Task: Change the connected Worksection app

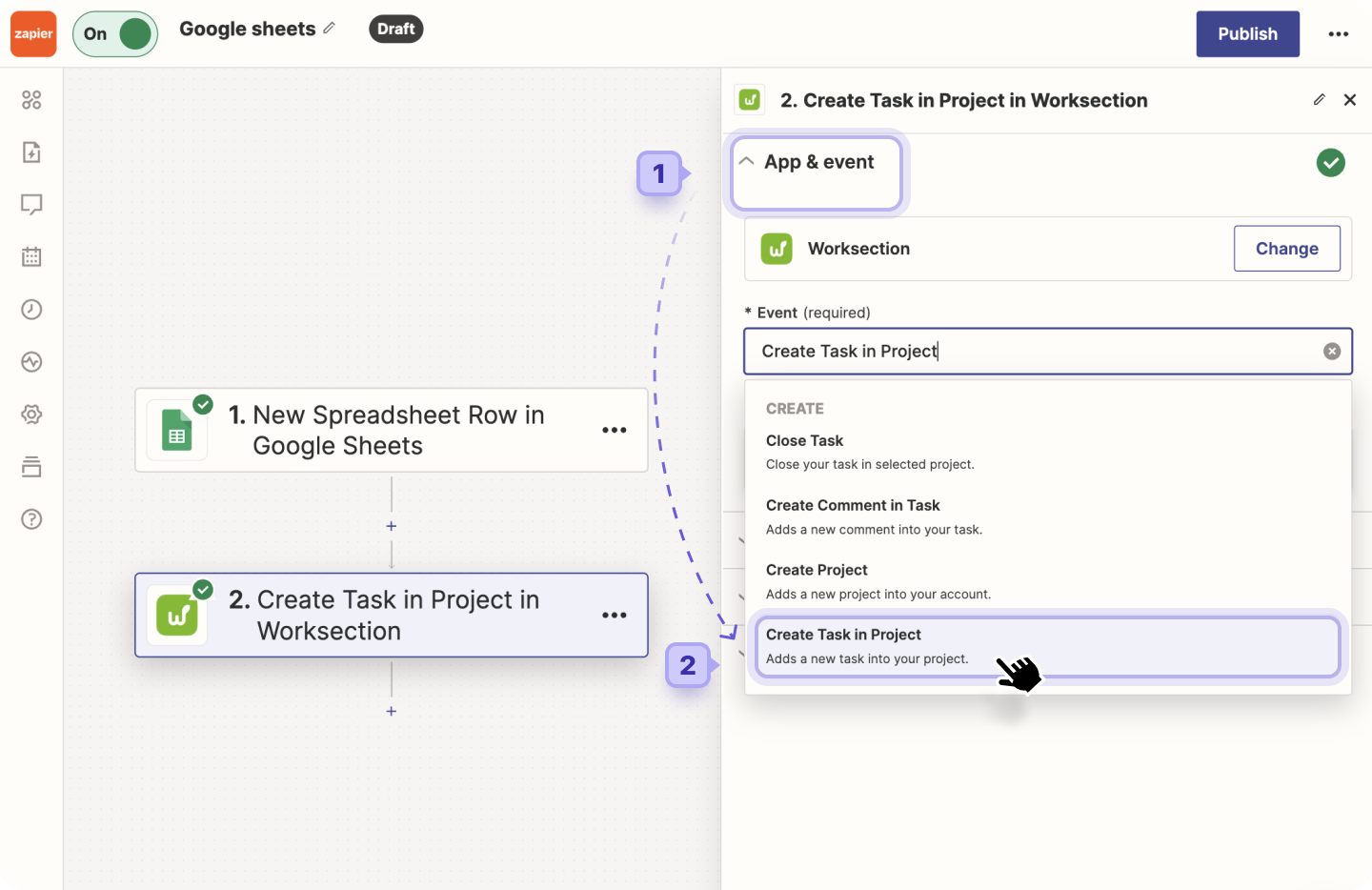Action: pos(1287,249)
